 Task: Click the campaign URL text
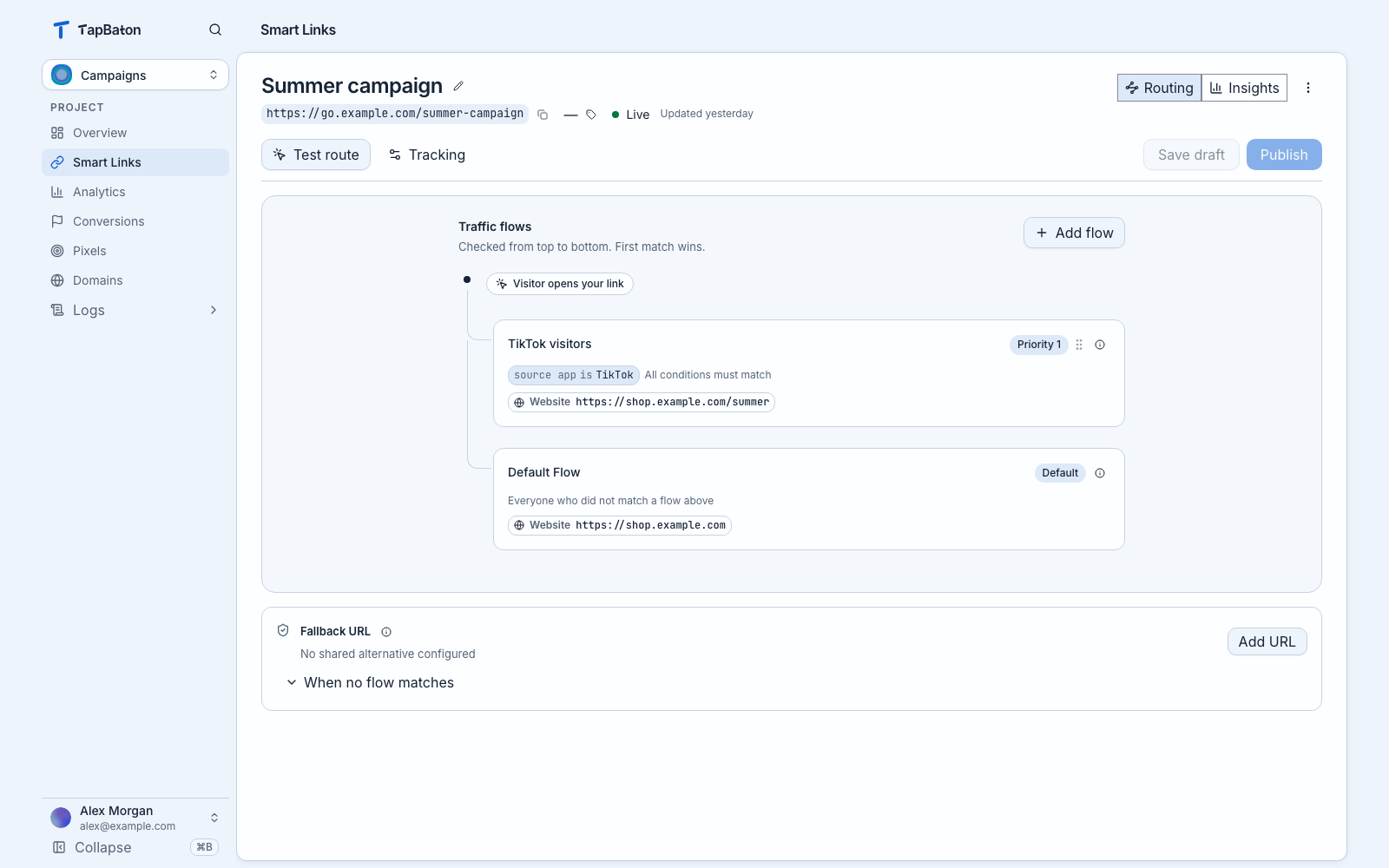tap(395, 114)
